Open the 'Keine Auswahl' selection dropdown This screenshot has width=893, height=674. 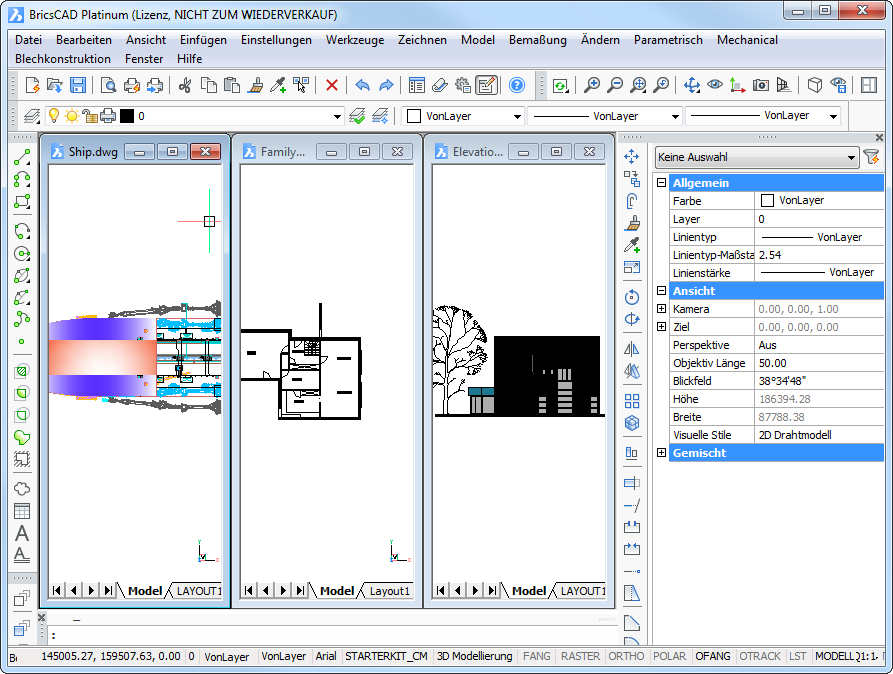point(757,157)
